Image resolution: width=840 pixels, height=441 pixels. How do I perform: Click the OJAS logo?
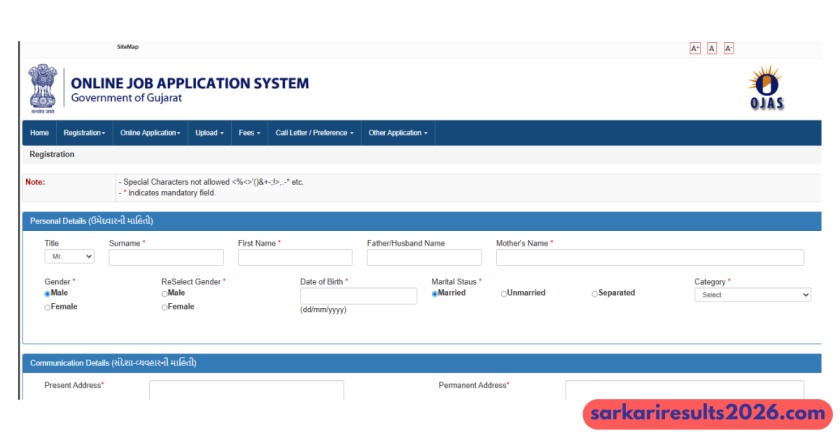tap(766, 89)
